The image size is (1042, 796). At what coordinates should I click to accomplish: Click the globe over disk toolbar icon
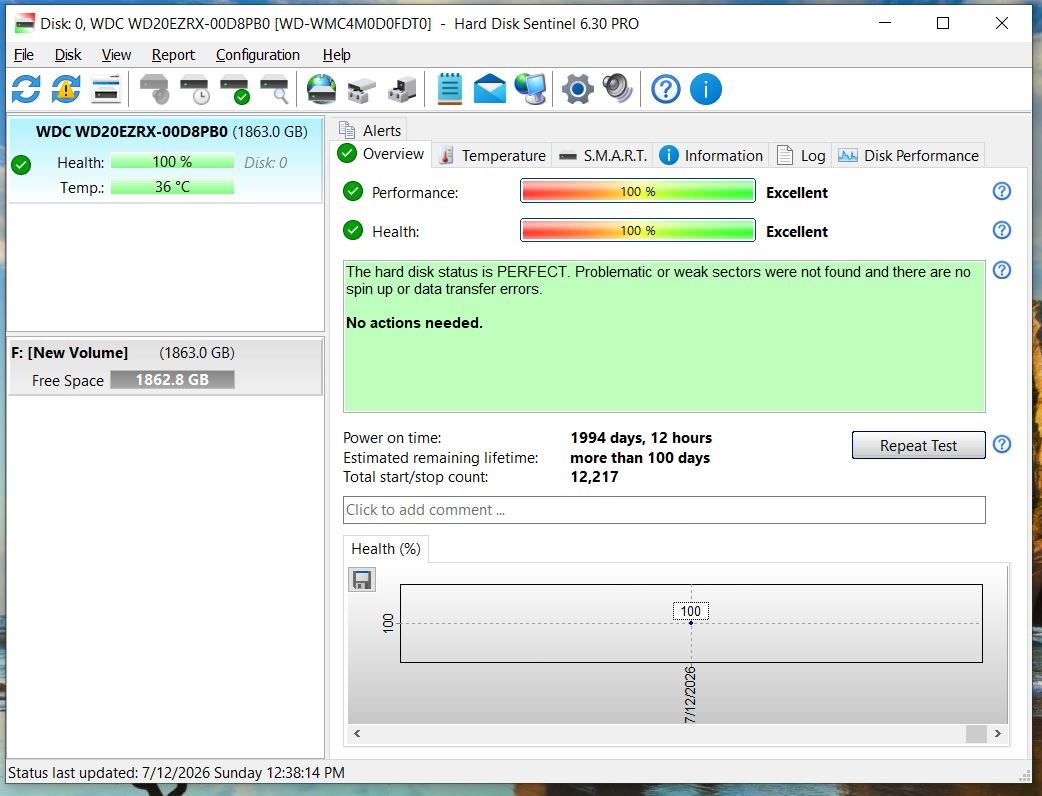point(322,89)
